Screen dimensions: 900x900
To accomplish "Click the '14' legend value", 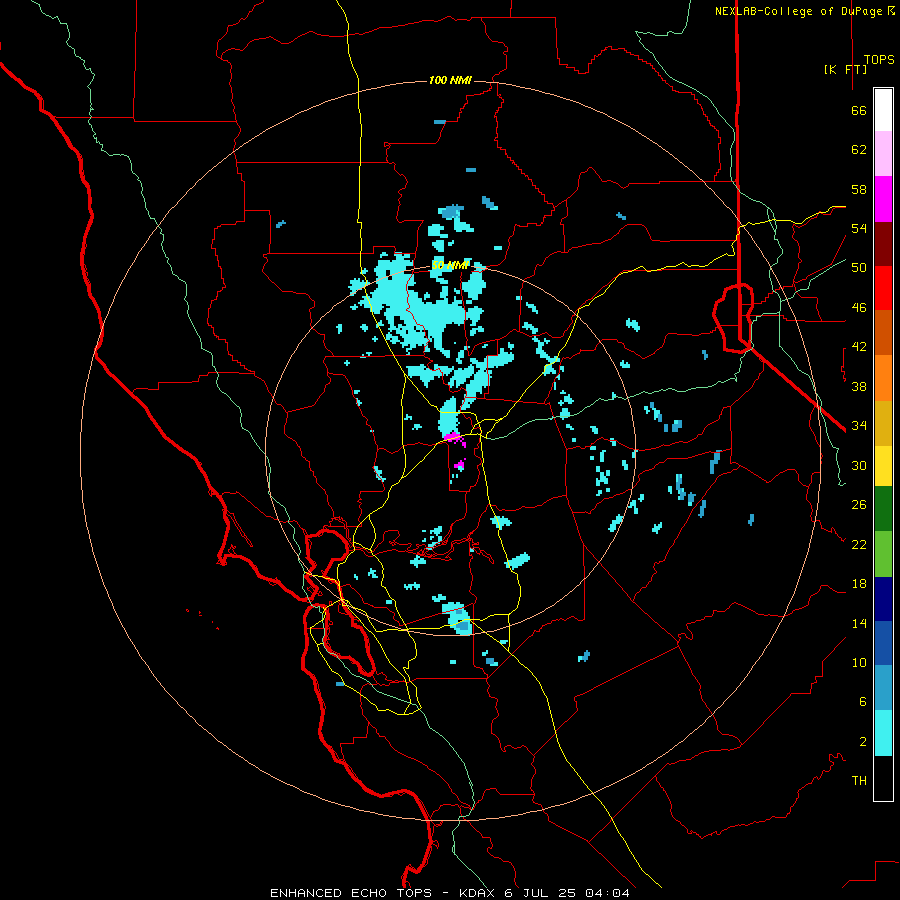I will [859, 623].
